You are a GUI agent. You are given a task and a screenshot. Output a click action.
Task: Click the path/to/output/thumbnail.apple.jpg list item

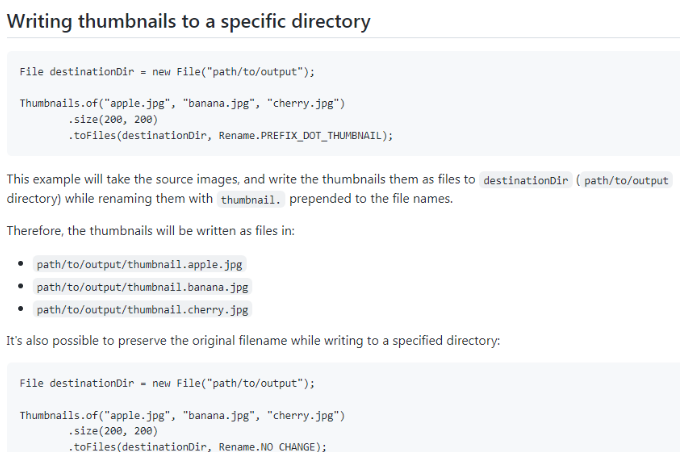click(139, 265)
